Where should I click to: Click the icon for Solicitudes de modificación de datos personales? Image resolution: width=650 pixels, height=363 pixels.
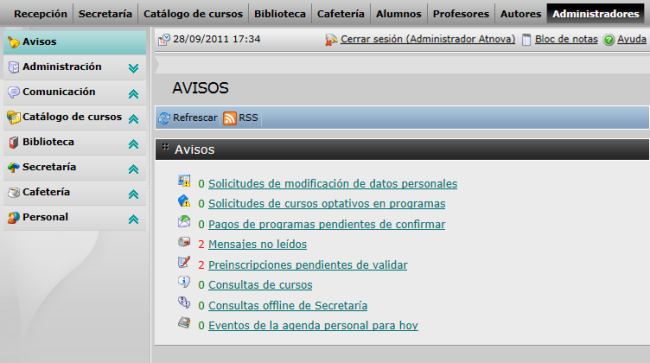184,181
